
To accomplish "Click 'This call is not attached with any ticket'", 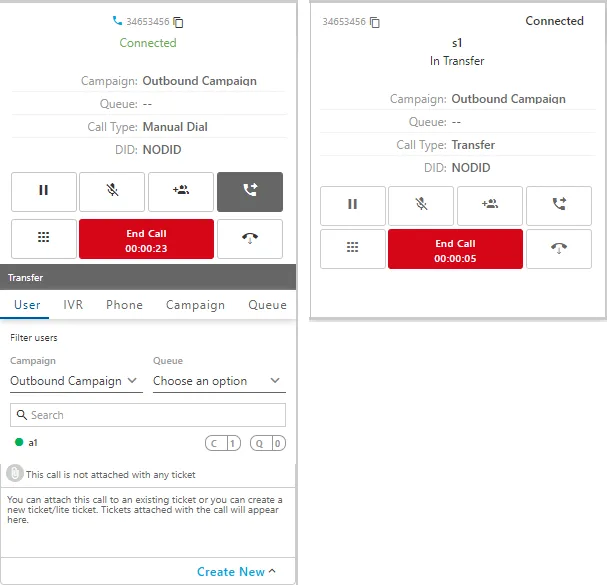I will coord(111,475).
